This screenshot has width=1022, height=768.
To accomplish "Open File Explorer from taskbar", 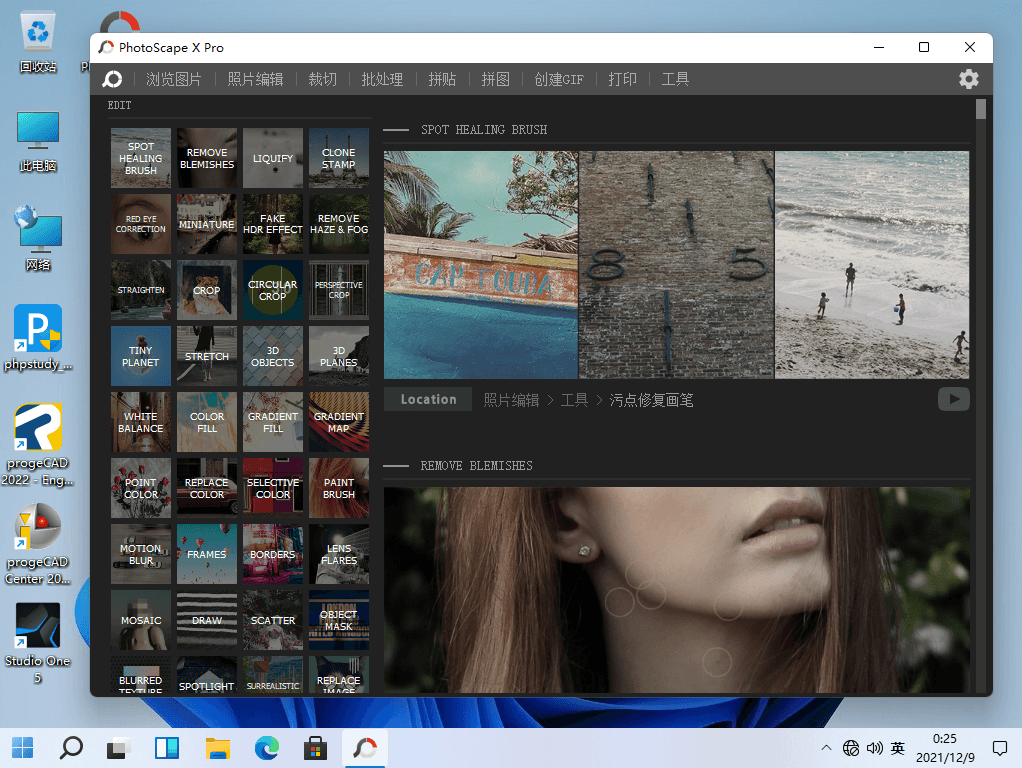I will (x=218, y=748).
